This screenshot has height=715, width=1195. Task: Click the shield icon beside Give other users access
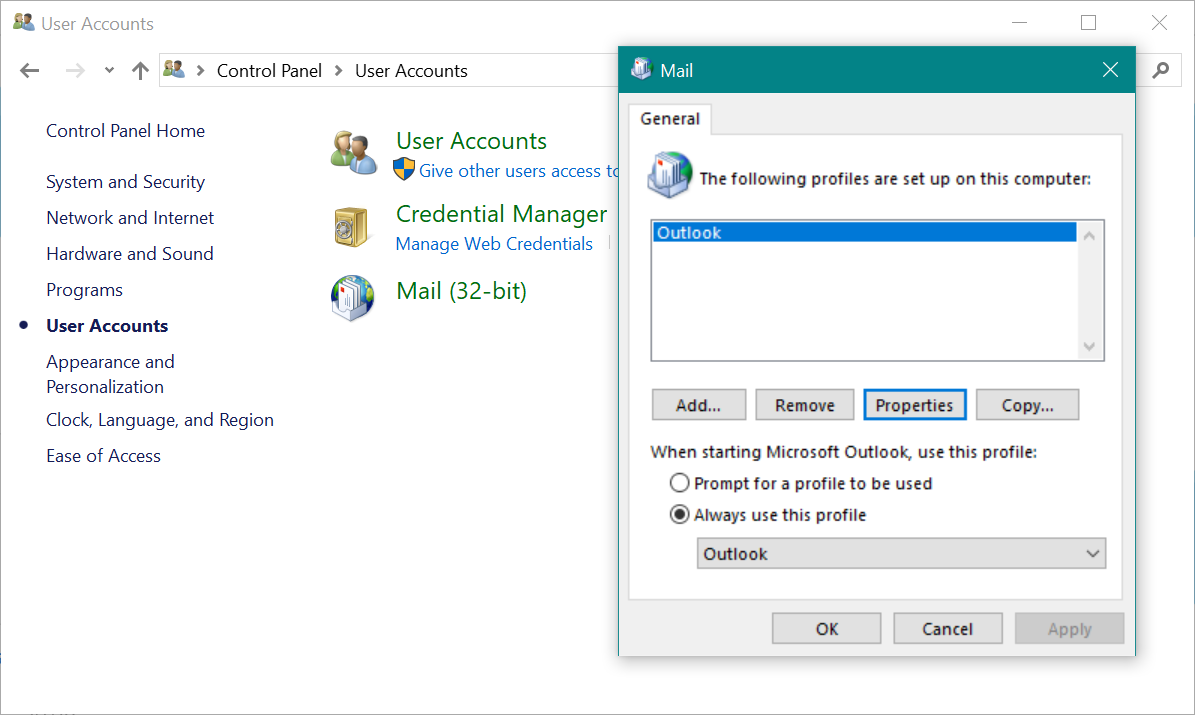point(404,169)
